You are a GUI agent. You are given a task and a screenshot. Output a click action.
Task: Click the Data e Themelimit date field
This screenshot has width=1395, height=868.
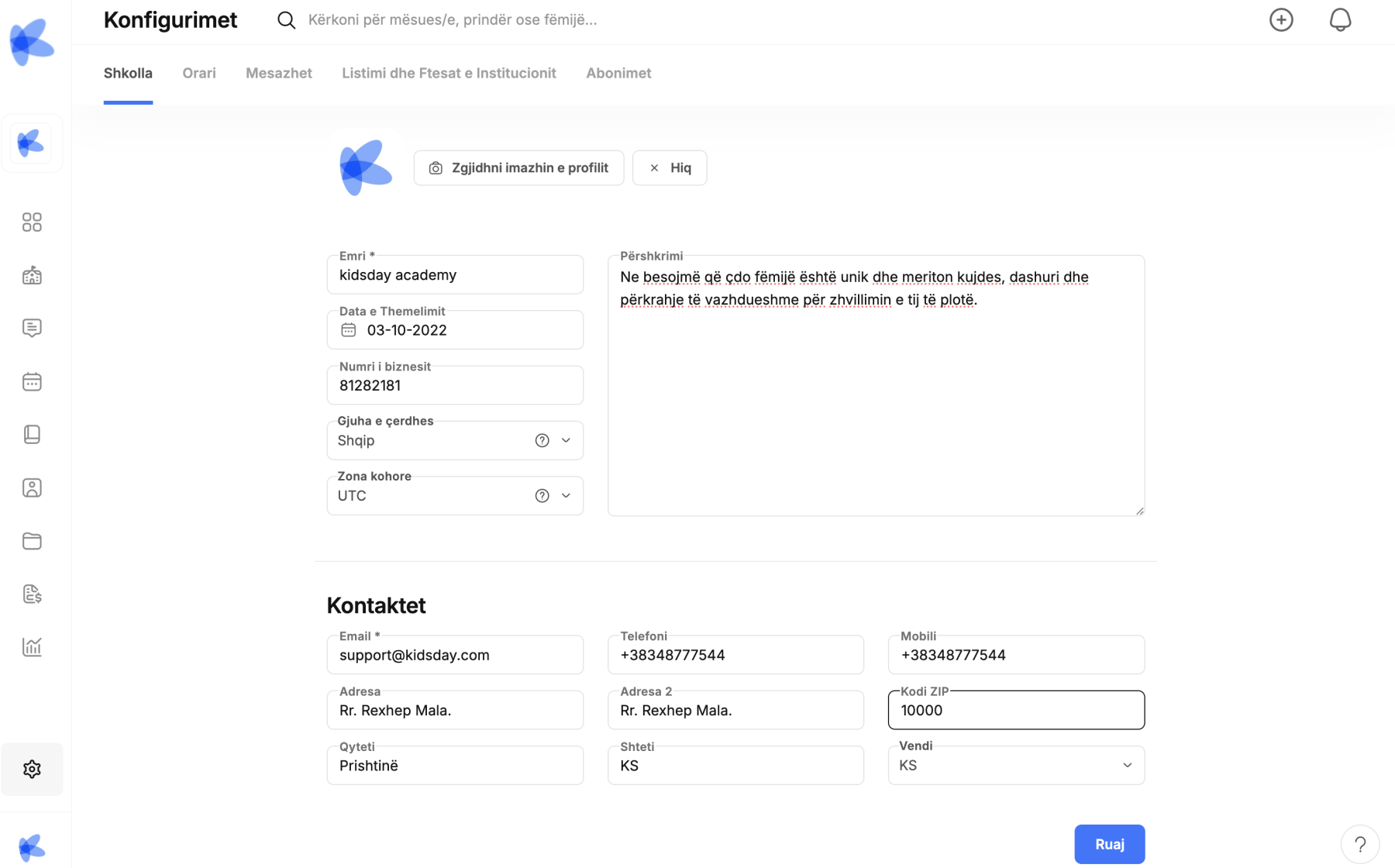[455, 329]
